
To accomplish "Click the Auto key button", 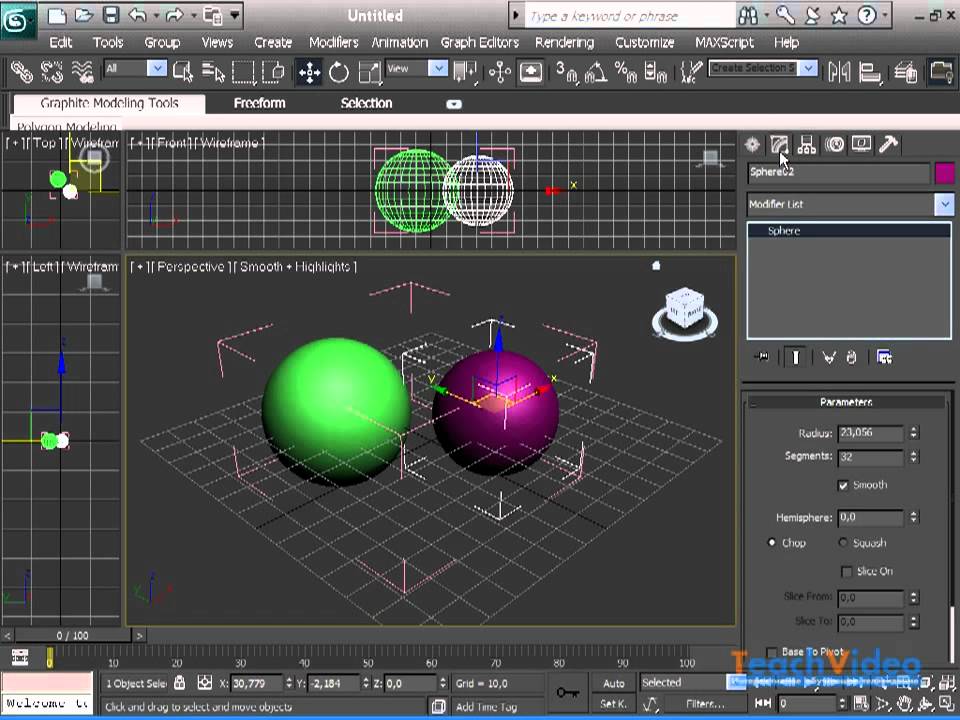I will pos(613,683).
